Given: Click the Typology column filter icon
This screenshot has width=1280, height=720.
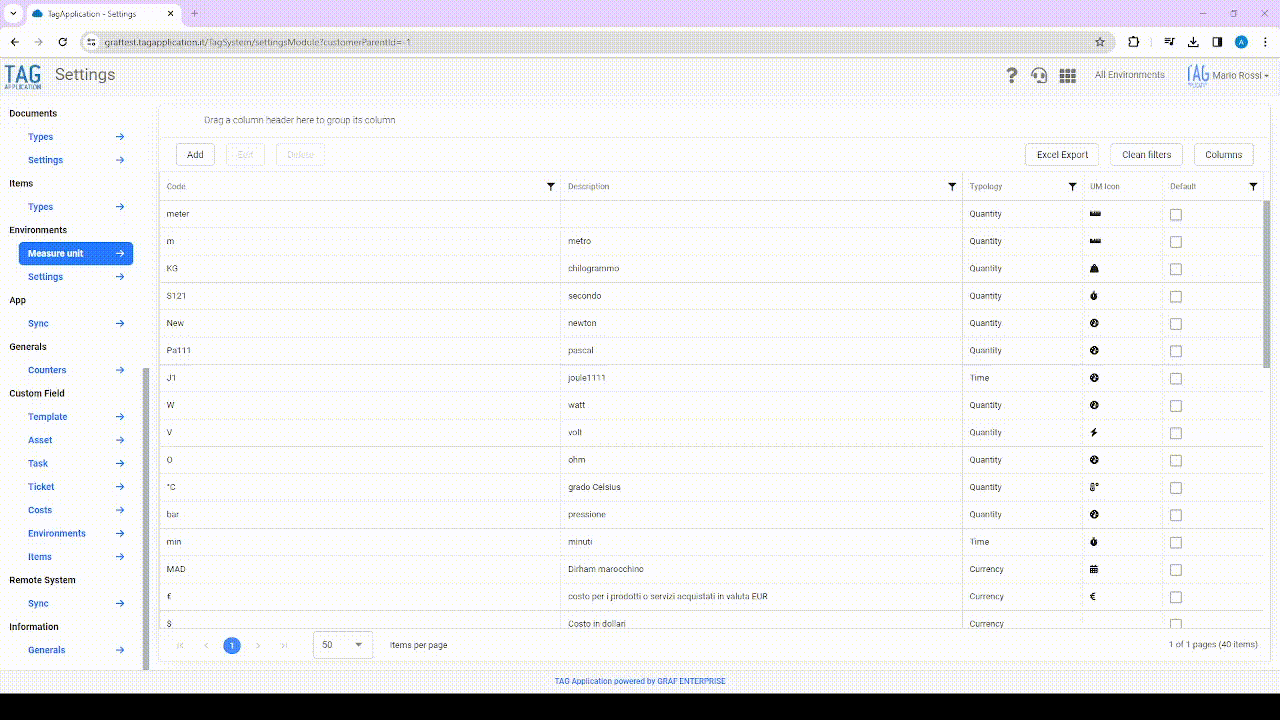Looking at the screenshot, I should point(1072,187).
